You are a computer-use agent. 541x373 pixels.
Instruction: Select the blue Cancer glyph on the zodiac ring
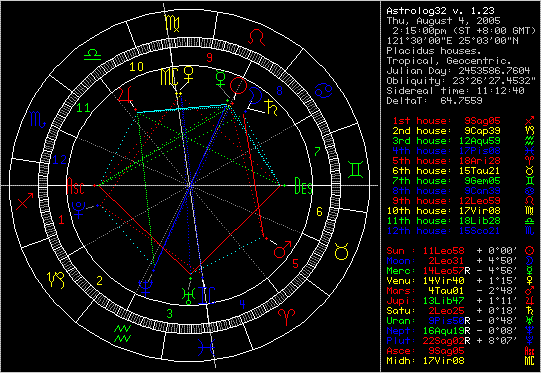pos(324,90)
